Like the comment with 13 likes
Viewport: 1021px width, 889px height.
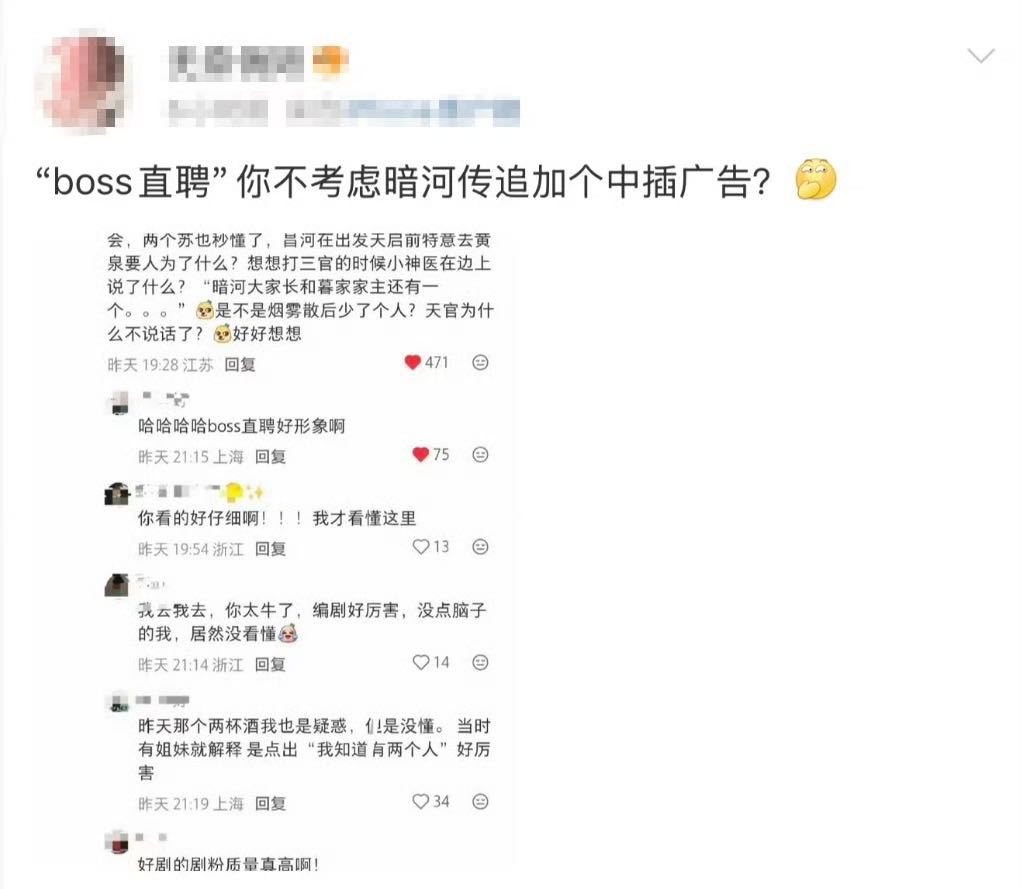click(421, 547)
